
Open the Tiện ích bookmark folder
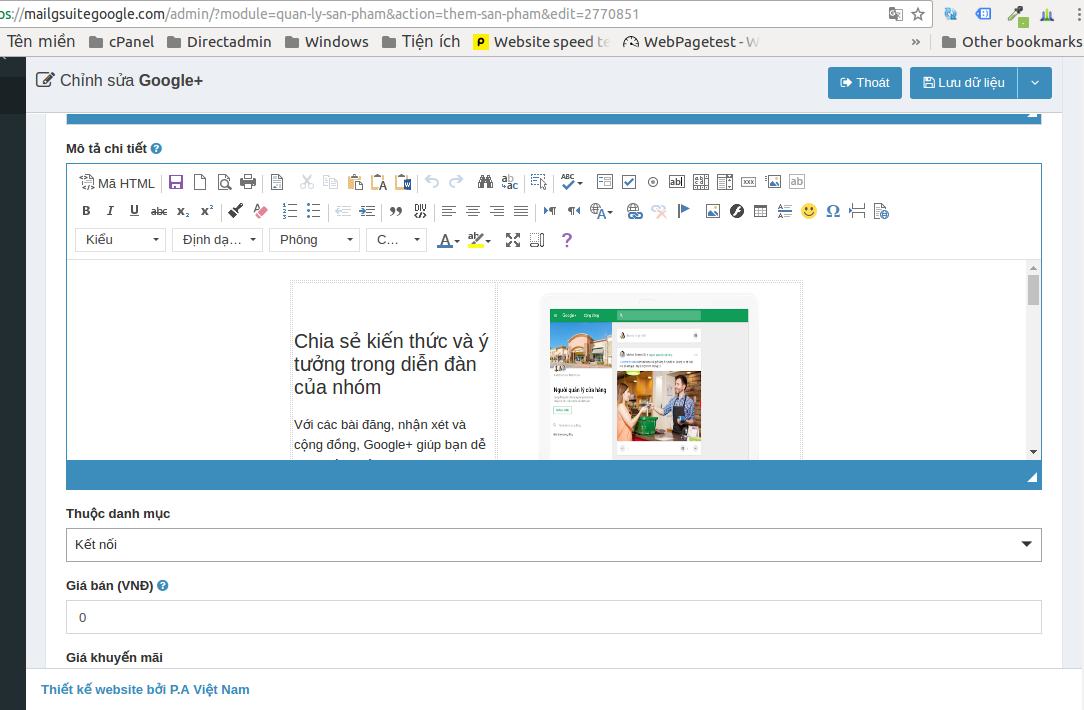[x=421, y=42]
